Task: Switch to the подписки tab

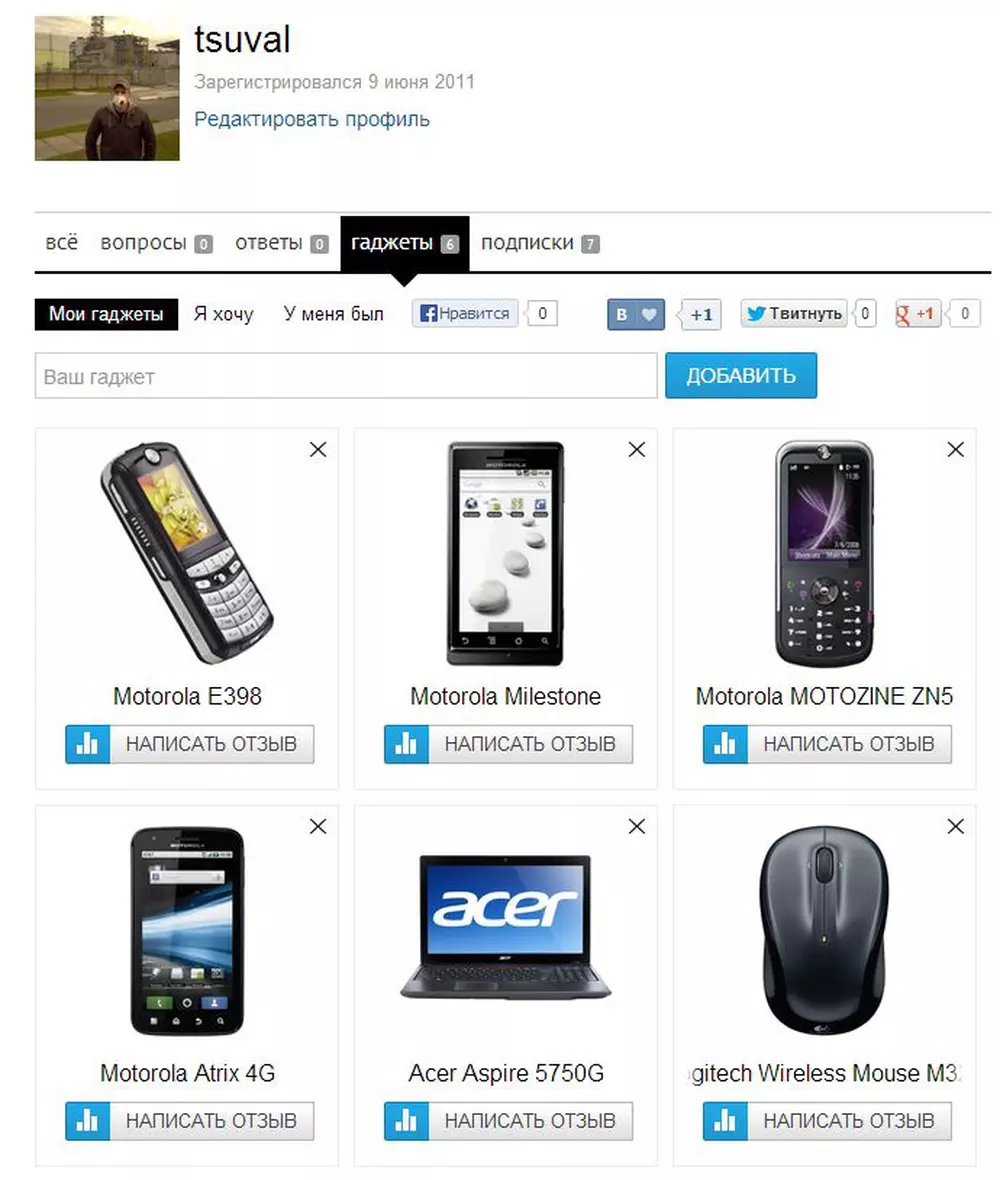Action: [540, 243]
